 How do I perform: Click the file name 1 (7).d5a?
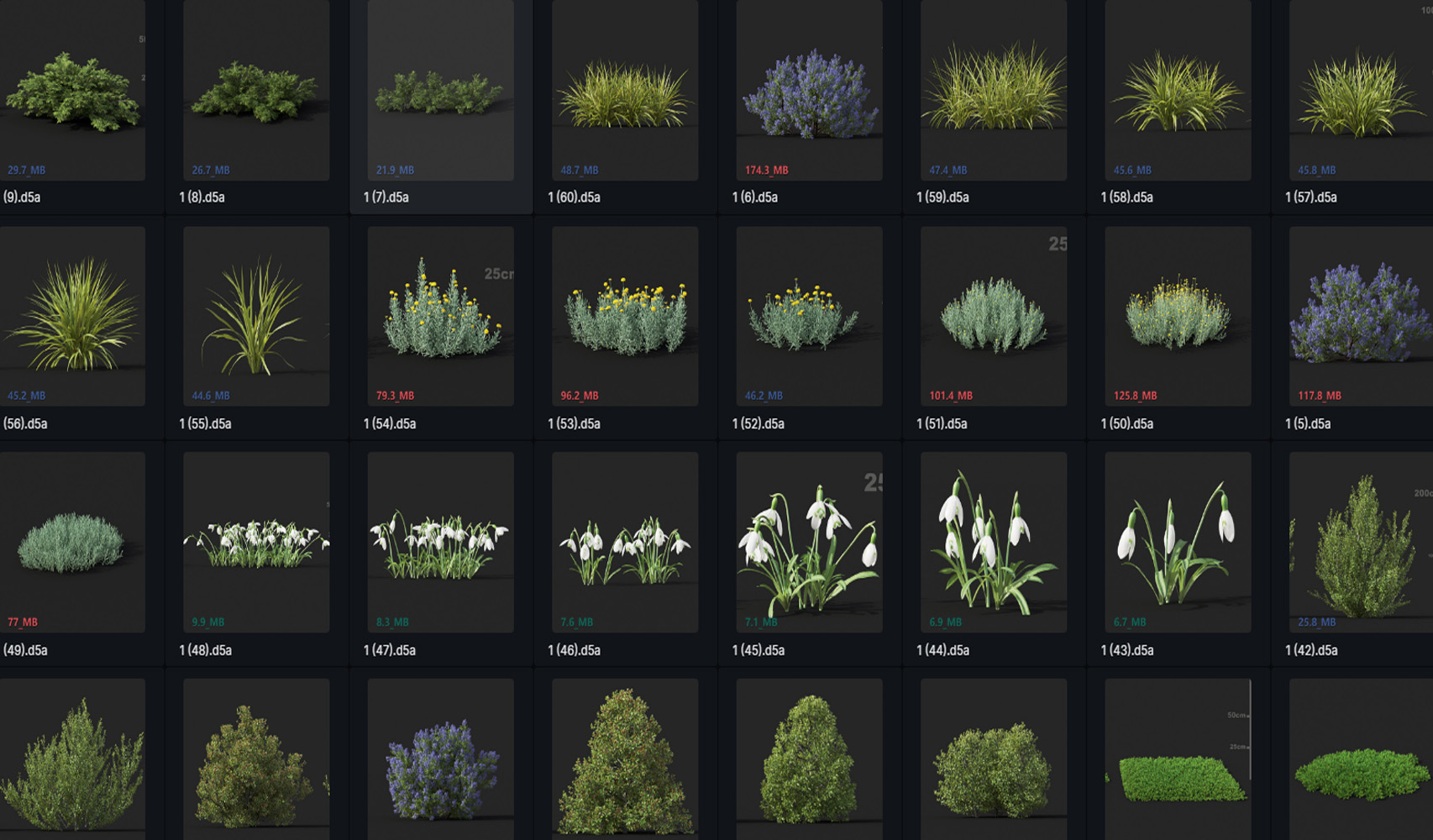click(x=386, y=197)
